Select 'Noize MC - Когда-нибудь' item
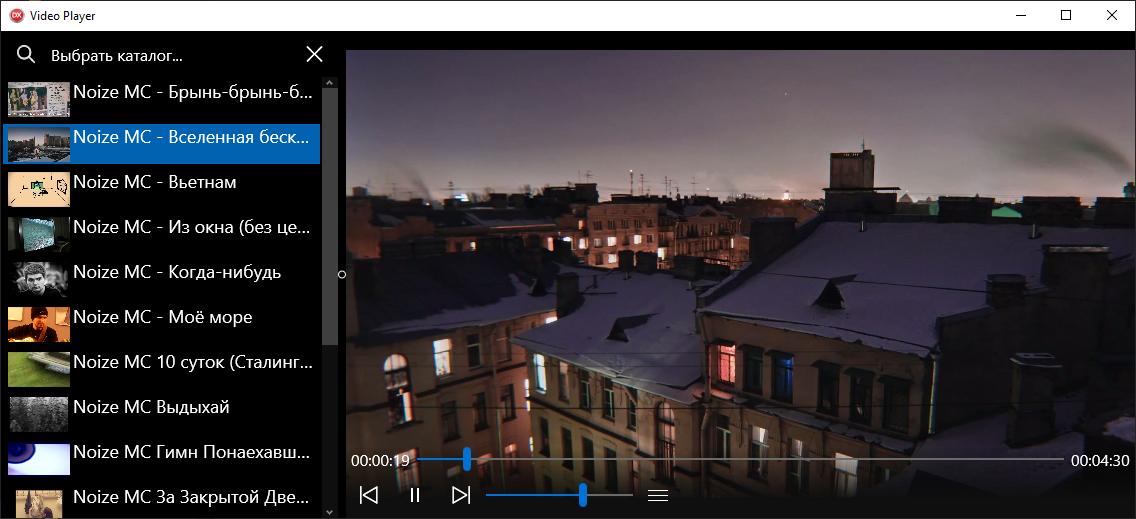1136x519 pixels. click(x=162, y=279)
